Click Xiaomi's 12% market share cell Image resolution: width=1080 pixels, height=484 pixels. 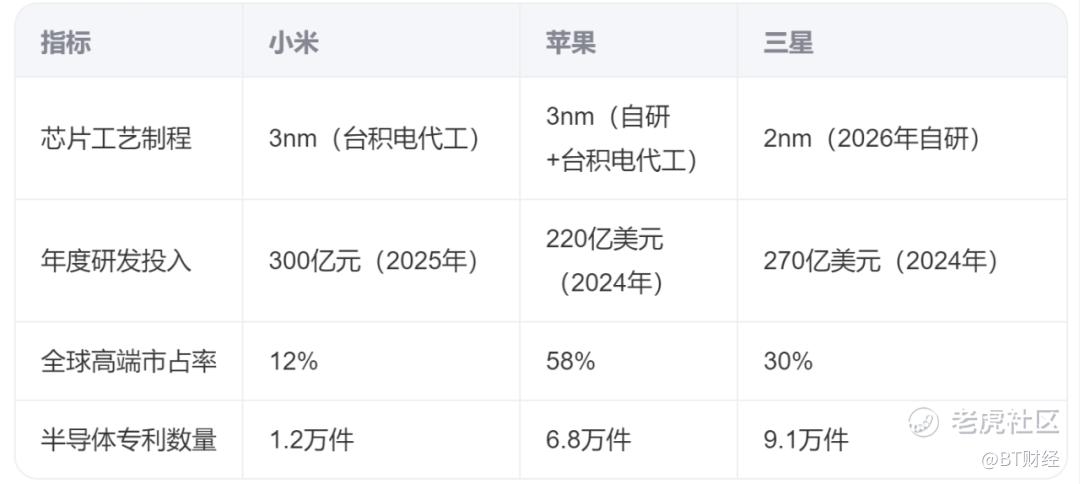[293, 361]
